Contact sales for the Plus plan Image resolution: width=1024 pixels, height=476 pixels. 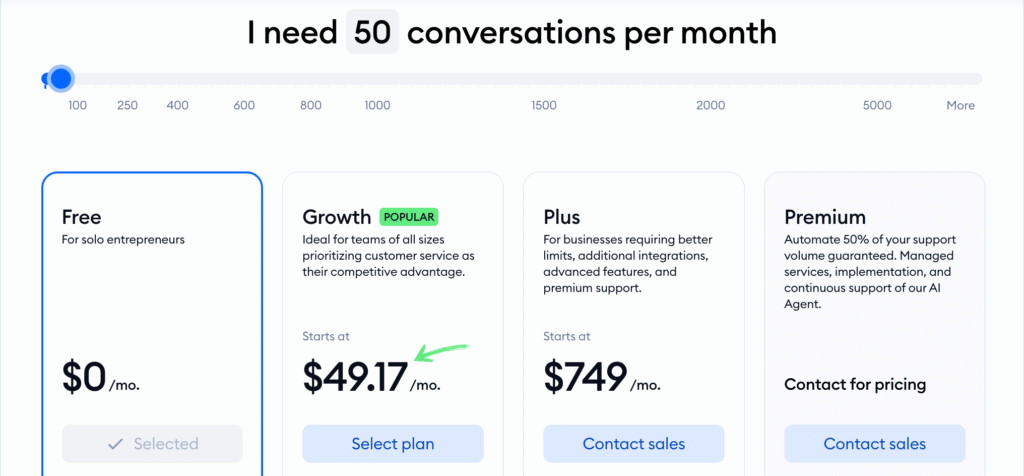click(x=634, y=444)
